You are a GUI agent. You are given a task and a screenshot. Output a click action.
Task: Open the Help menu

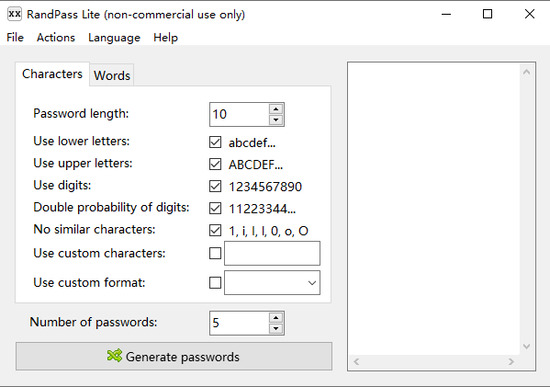(x=166, y=38)
